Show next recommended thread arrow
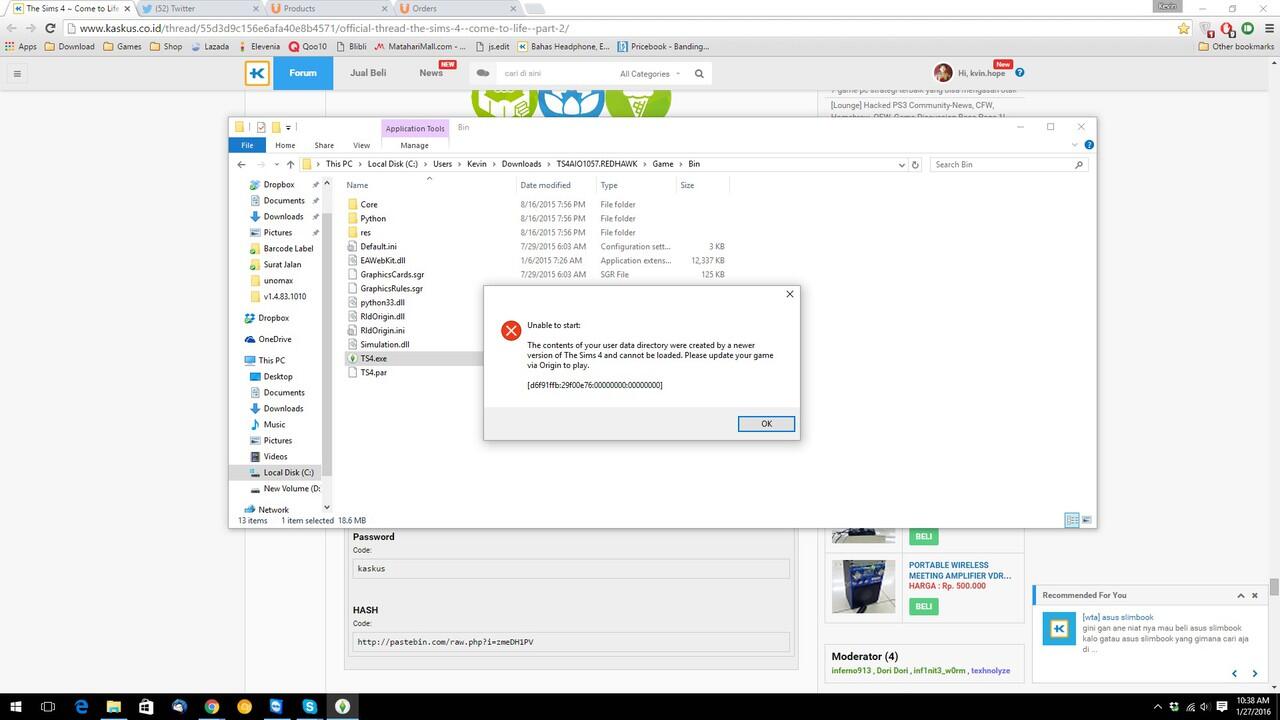Screen dimensions: 1280x720 (x=1255, y=673)
